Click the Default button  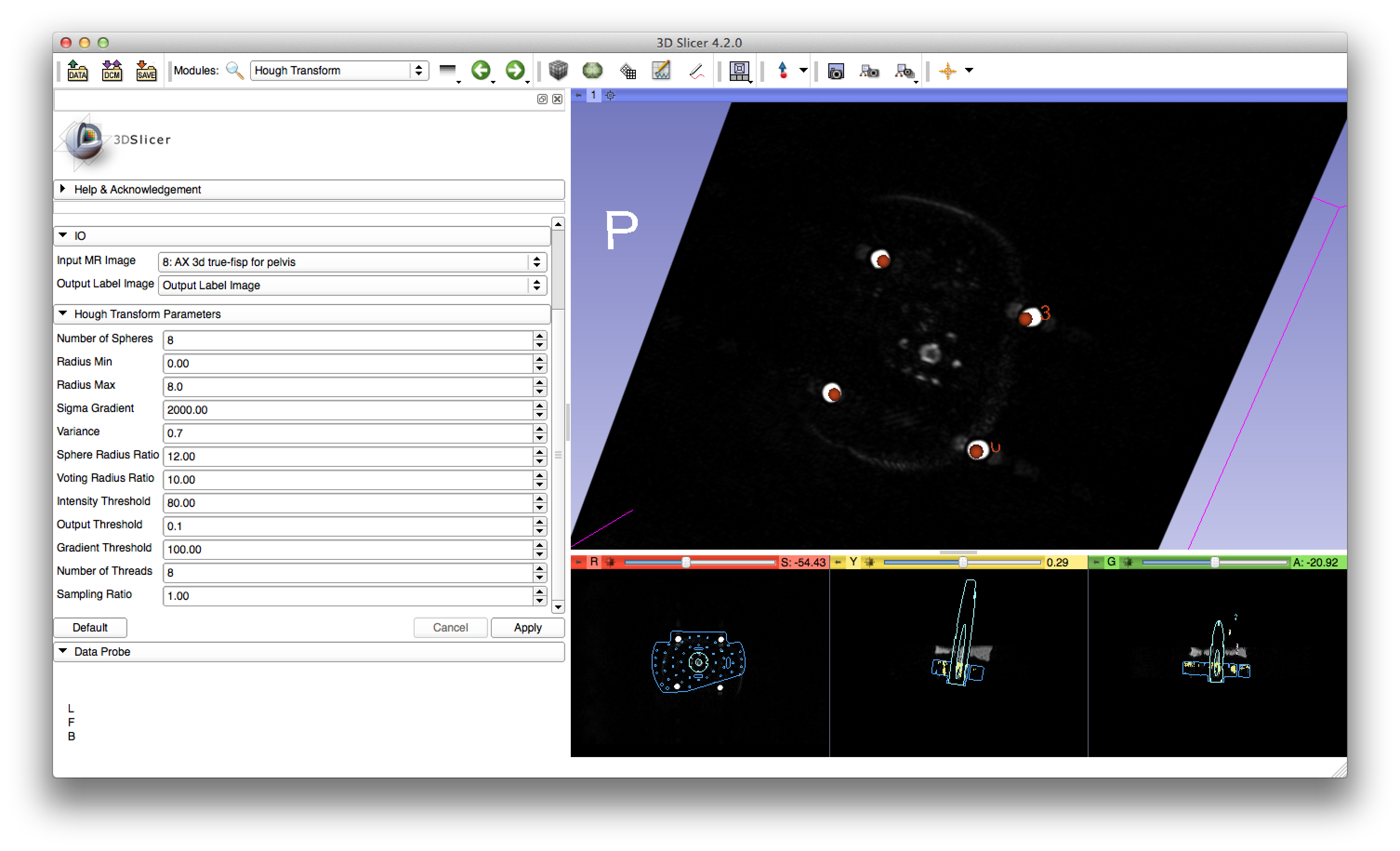(x=90, y=628)
